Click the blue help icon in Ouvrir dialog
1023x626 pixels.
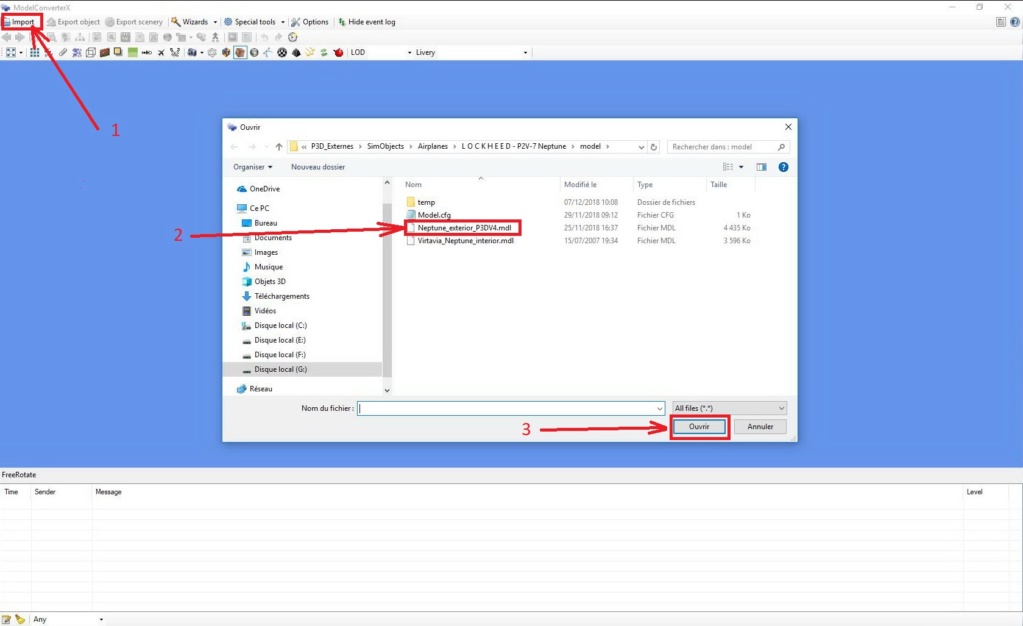[783, 167]
